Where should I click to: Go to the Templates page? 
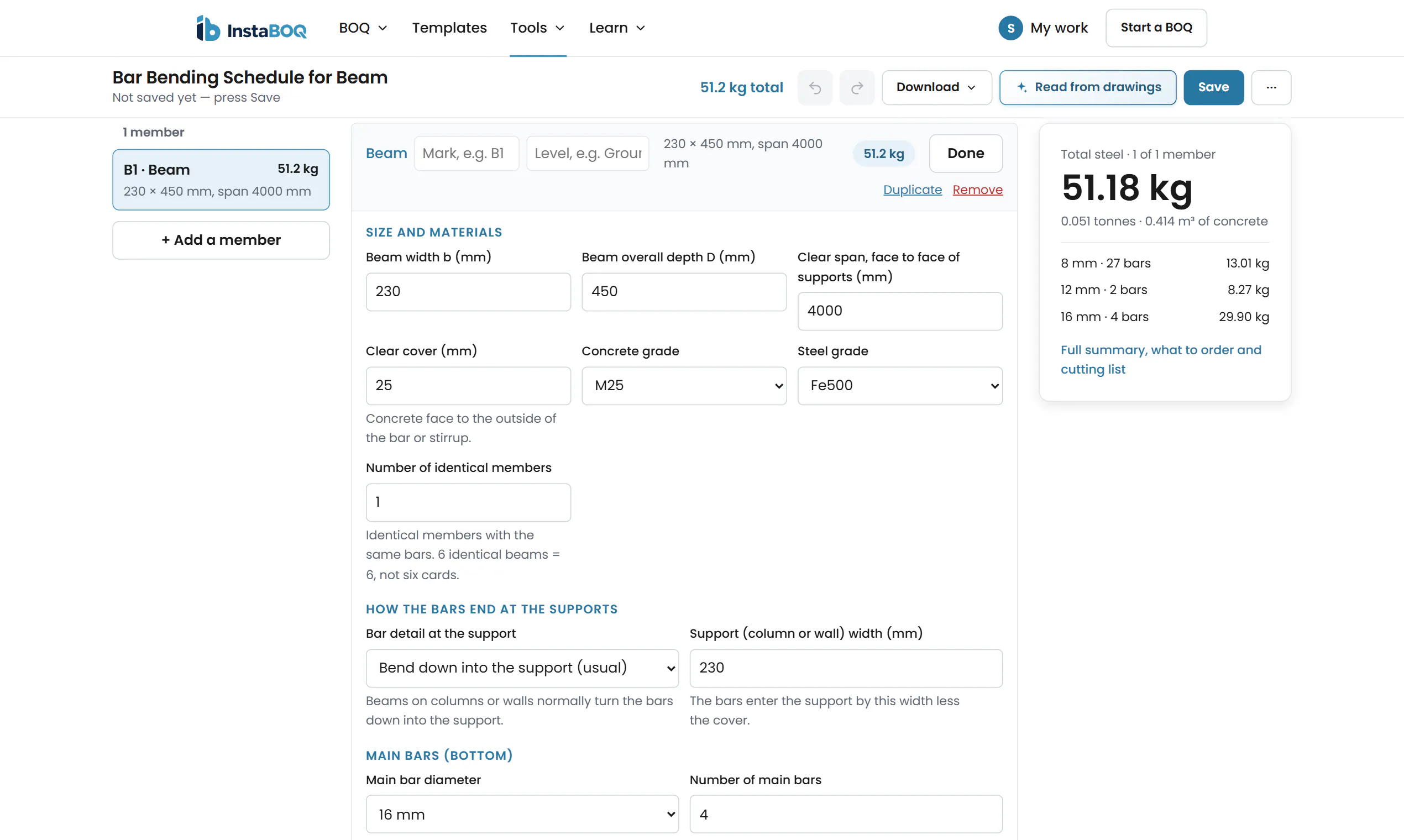pyautogui.click(x=449, y=28)
